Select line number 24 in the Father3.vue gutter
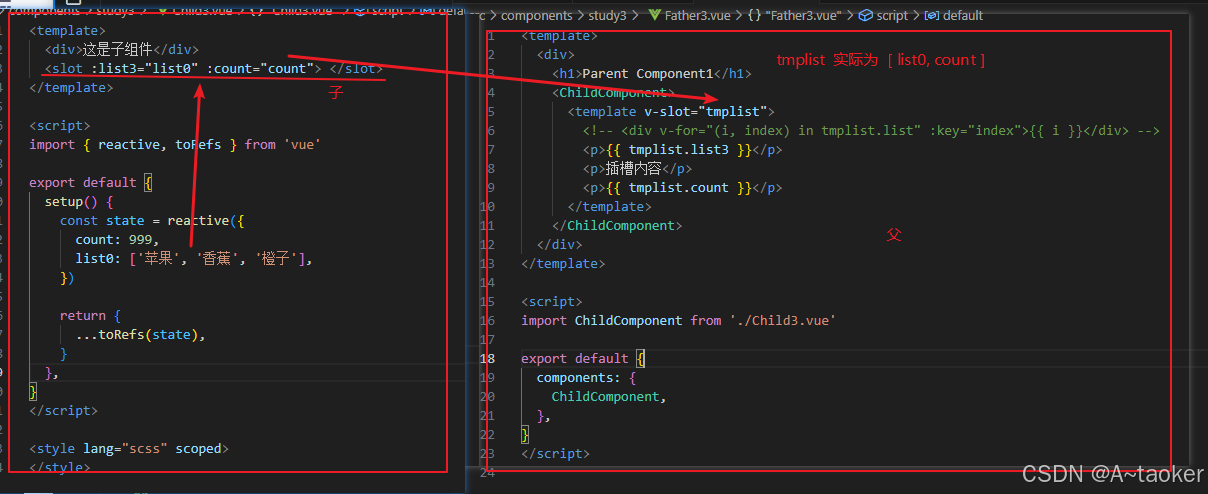1208x494 pixels. coord(488,472)
